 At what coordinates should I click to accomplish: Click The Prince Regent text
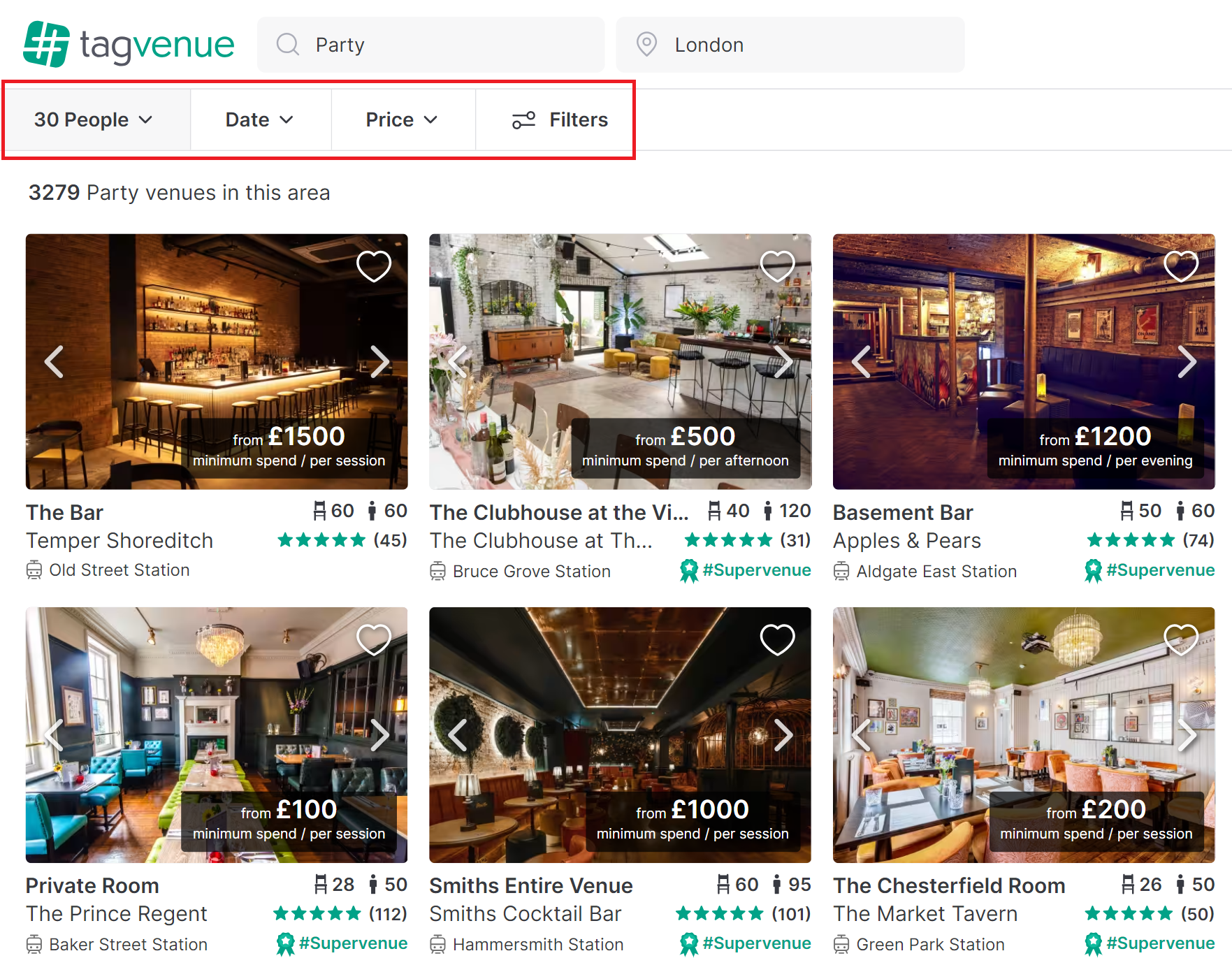click(117, 913)
